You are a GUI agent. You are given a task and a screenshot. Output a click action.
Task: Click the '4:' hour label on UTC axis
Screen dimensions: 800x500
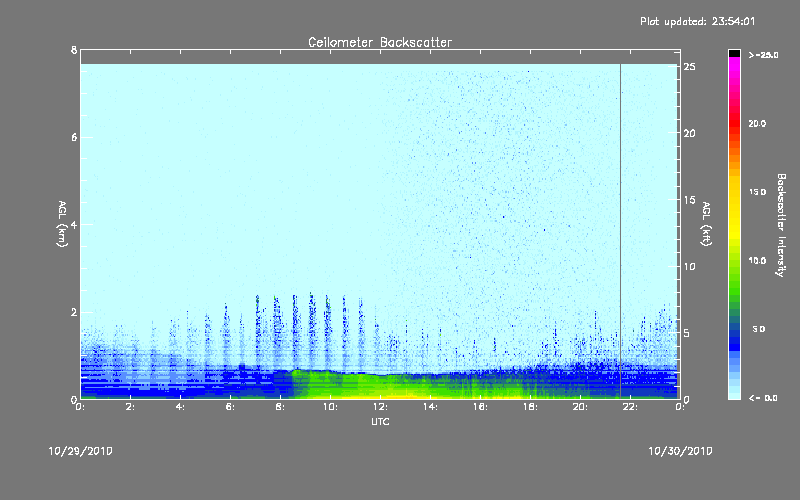[181, 407]
